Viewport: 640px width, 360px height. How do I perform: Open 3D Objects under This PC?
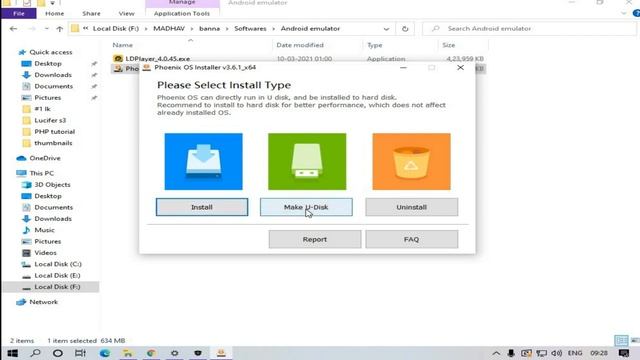click(x=52, y=185)
